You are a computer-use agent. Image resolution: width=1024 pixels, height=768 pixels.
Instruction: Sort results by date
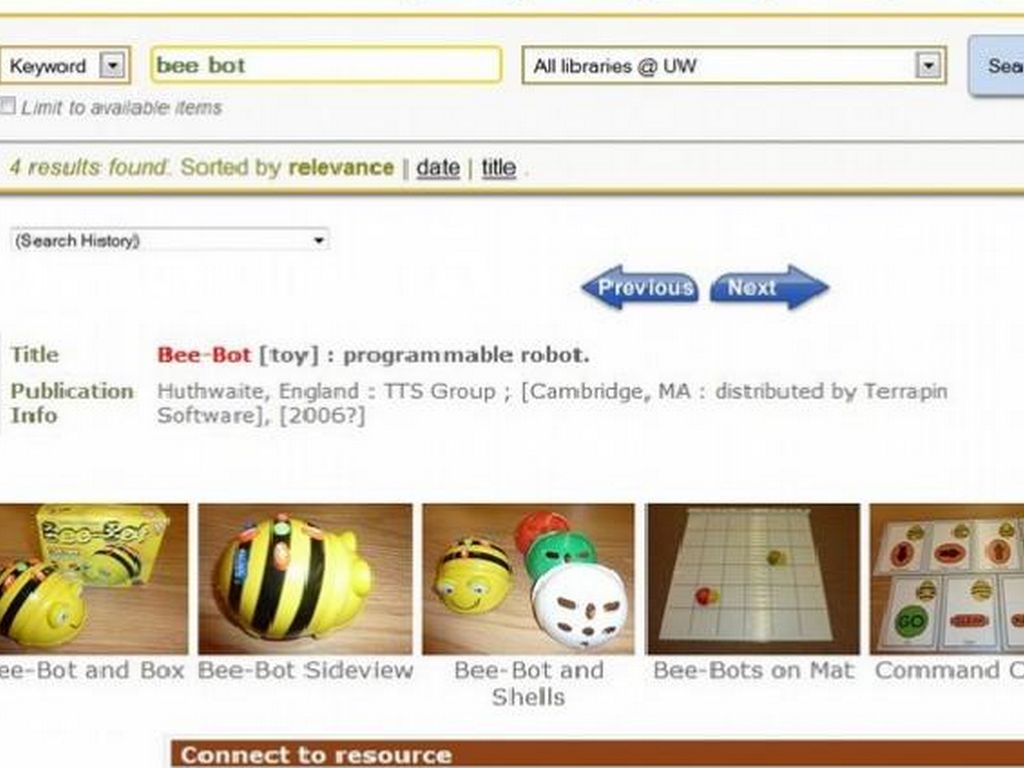pos(438,168)
